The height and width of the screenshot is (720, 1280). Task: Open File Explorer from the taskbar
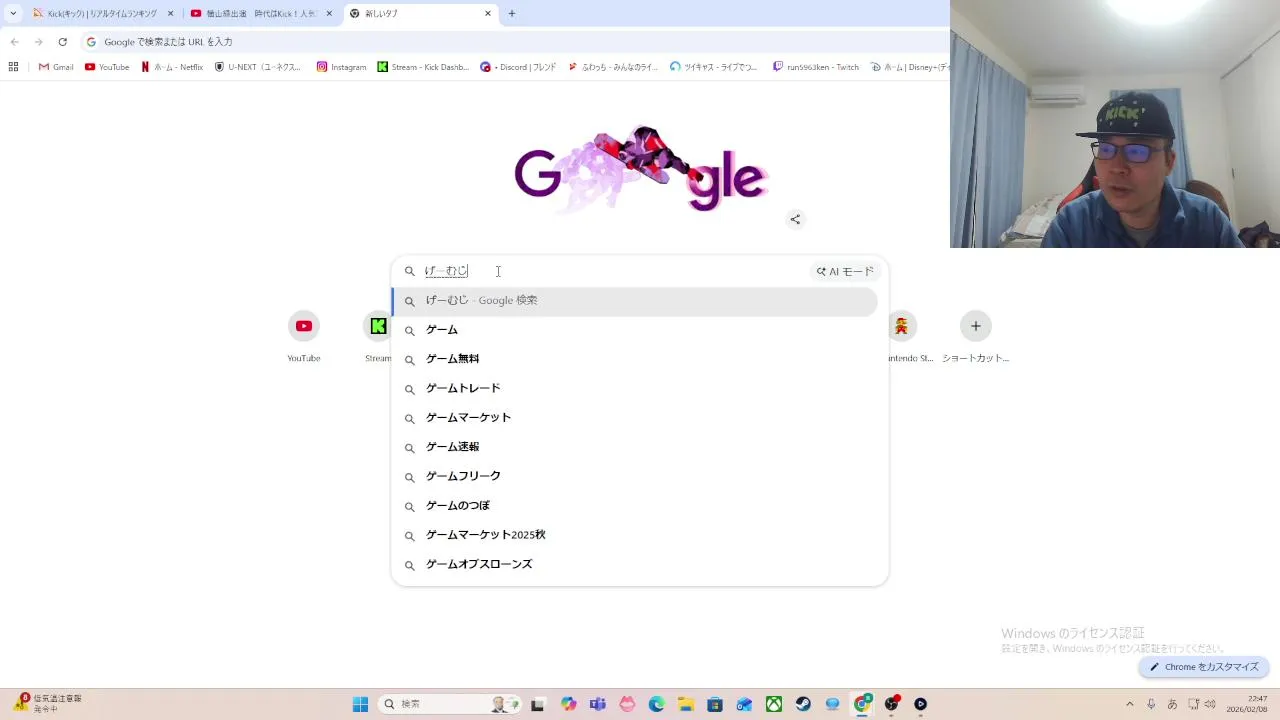[x=686, y=704]
